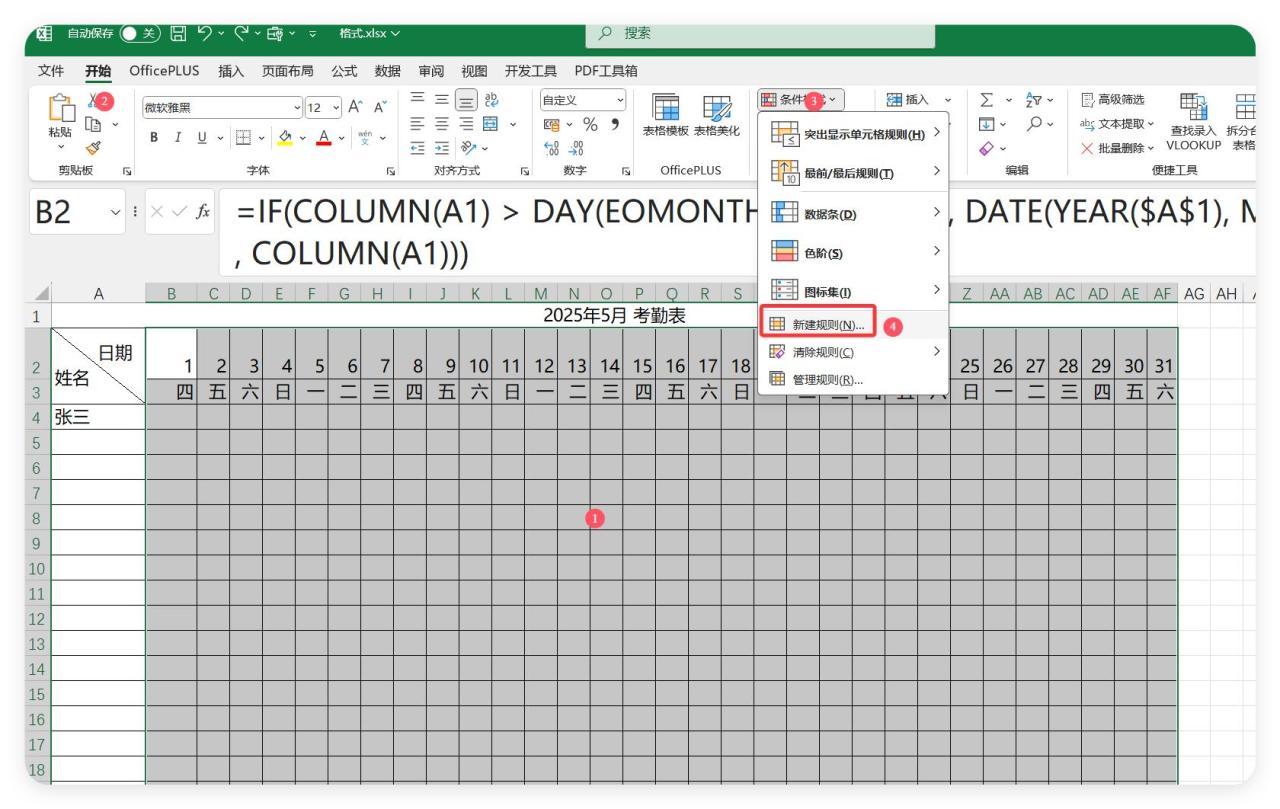Toggle Italic formatting
1280x809 pixels.
(178, 137)
